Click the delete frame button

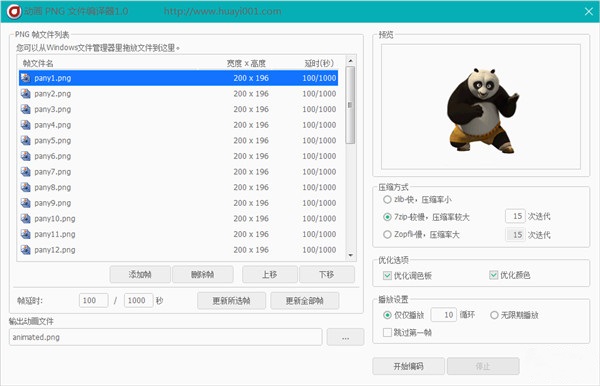click(x=203, y=274)
